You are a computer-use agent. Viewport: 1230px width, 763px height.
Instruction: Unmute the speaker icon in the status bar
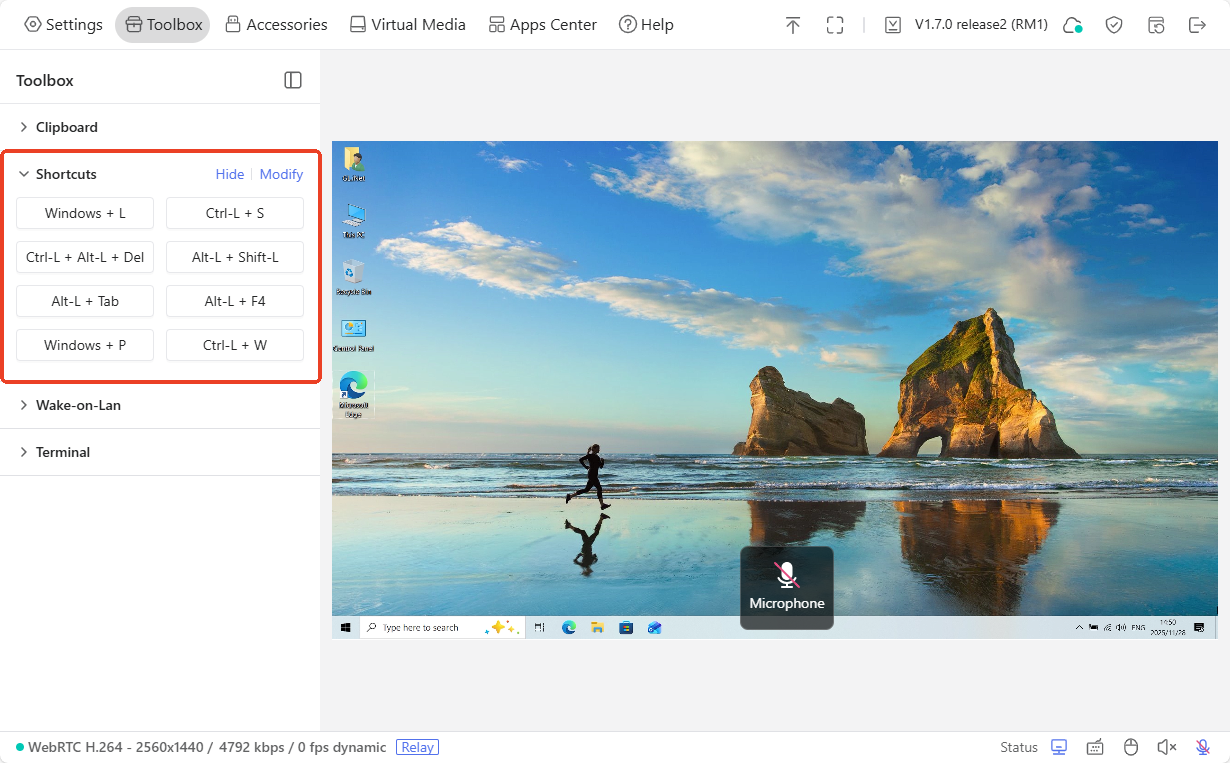coord(1167,747)
